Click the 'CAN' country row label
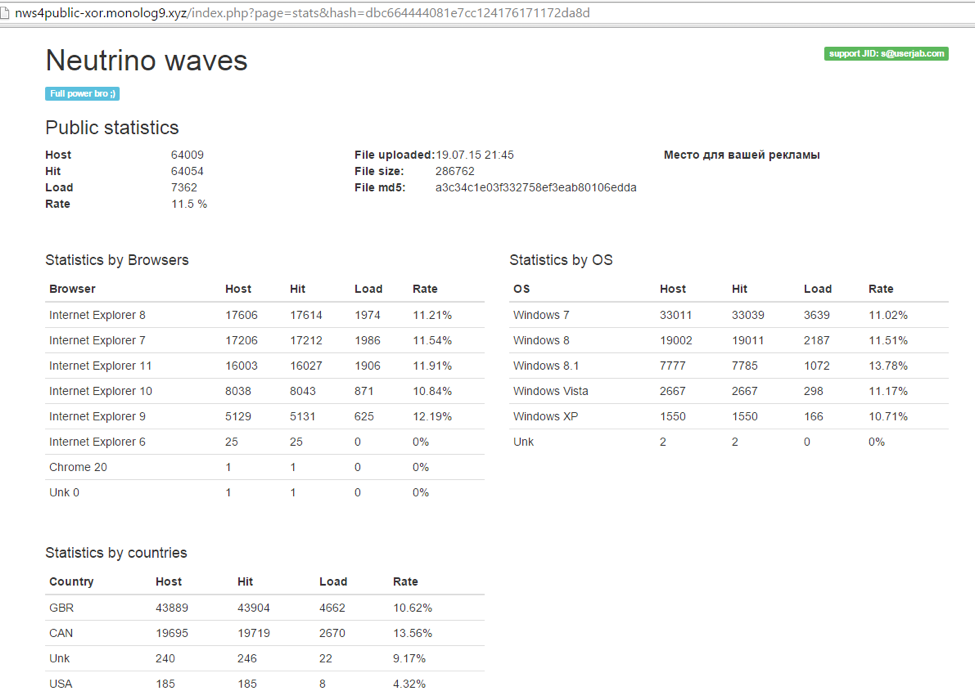The image size is (975, 696). tap(61, 633)
